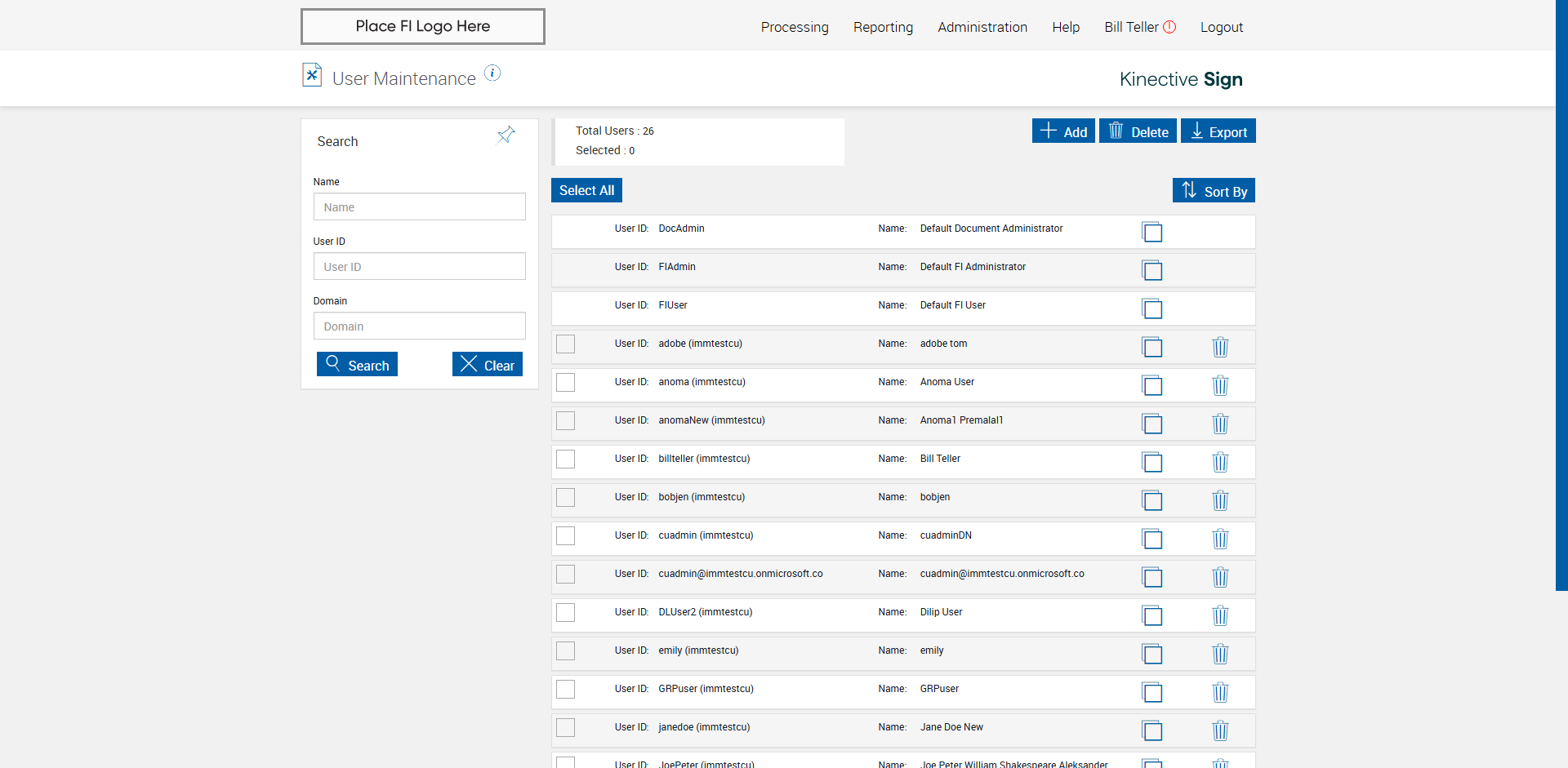Click the Select All button
The image size is (1568, 768).
pos(586,190)
